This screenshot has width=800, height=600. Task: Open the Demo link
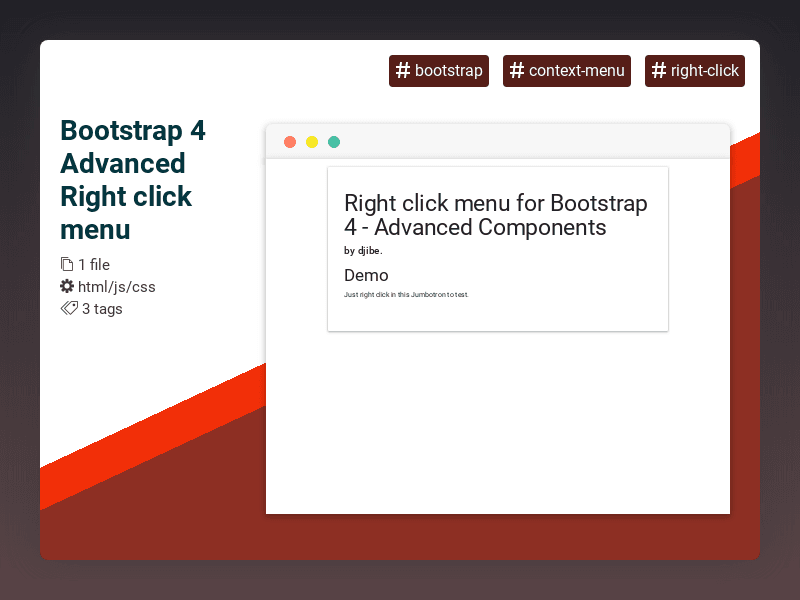click(x=366, y=275)
